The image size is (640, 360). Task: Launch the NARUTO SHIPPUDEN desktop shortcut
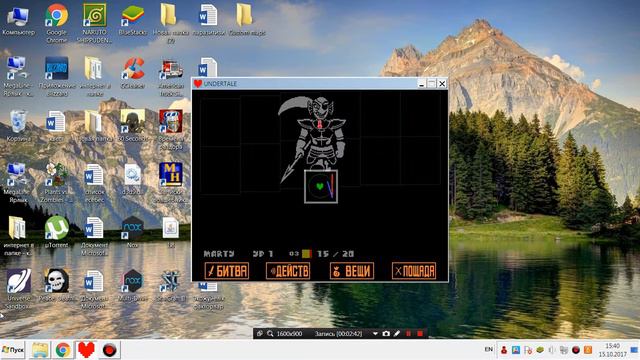[x=95, y=22]
